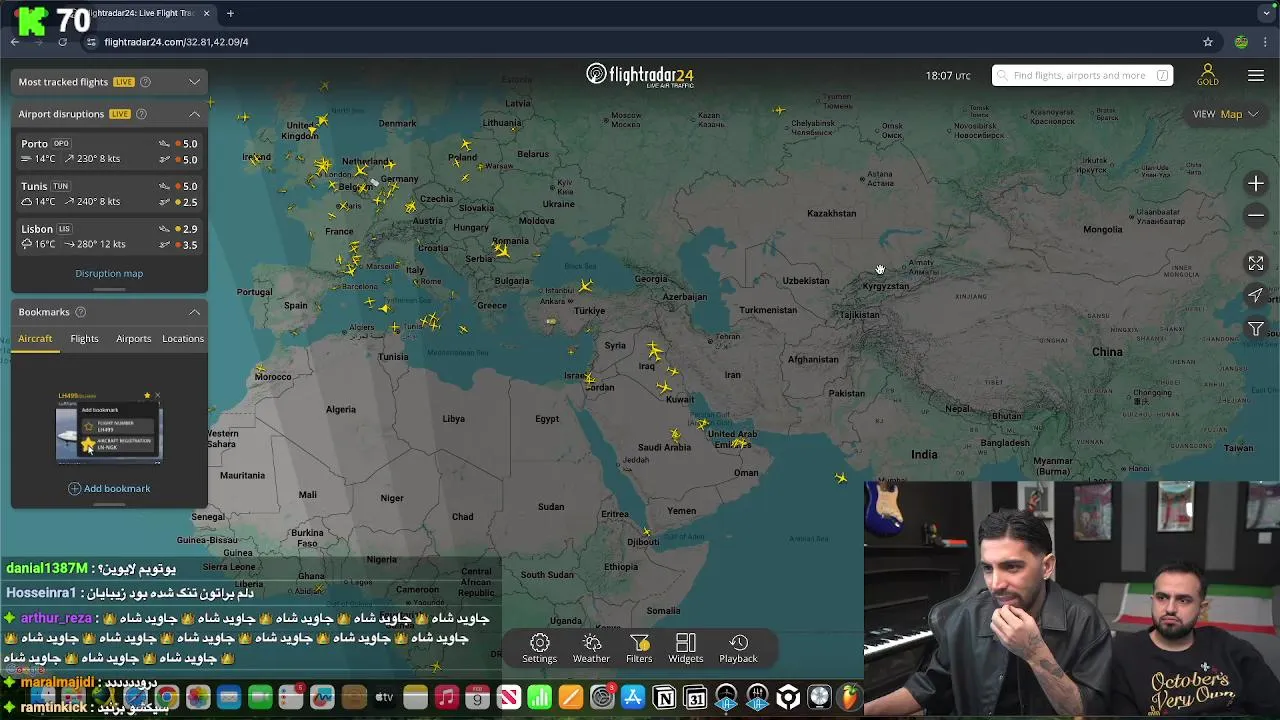Open the Filters toolbar button

pyautogui.click(x=639, y=648)
